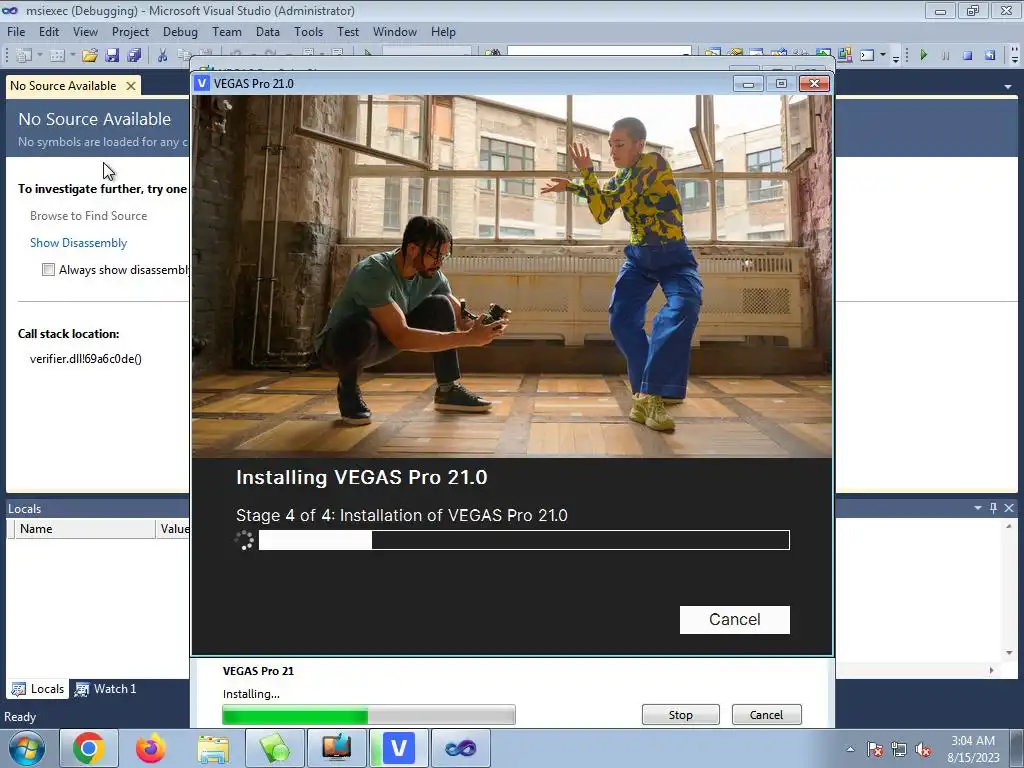Click Cancel in lower VEGAS Pro 21 window
1024x768 pixels.
click(x=766, y=714)
